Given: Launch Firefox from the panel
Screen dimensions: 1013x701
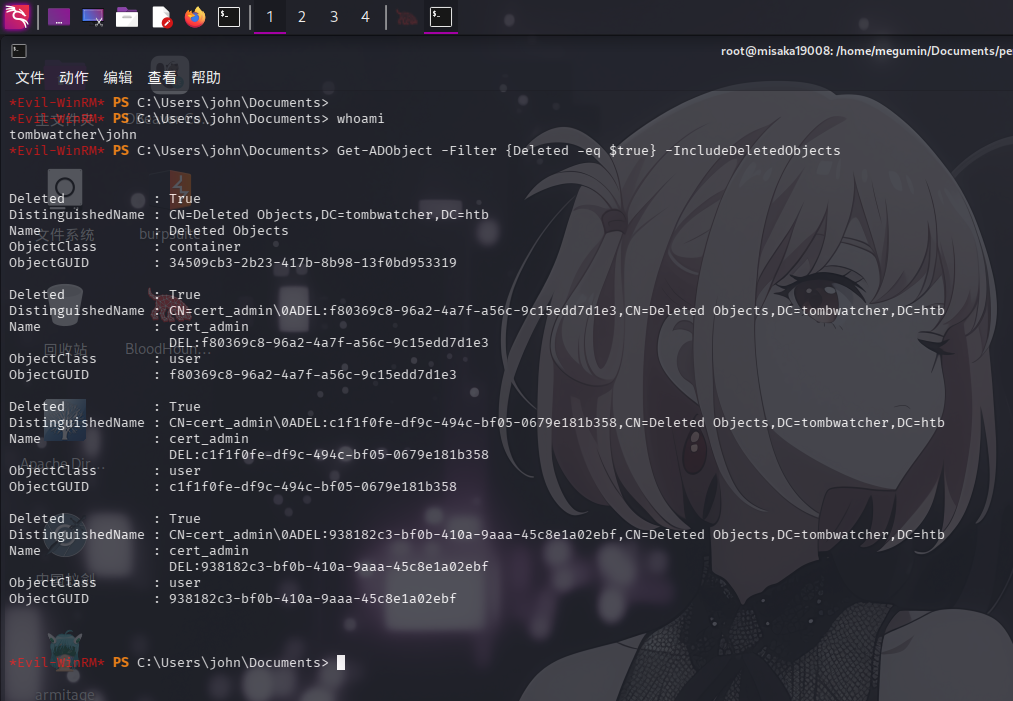Looking at the screenshot, I should pos(195,17).
